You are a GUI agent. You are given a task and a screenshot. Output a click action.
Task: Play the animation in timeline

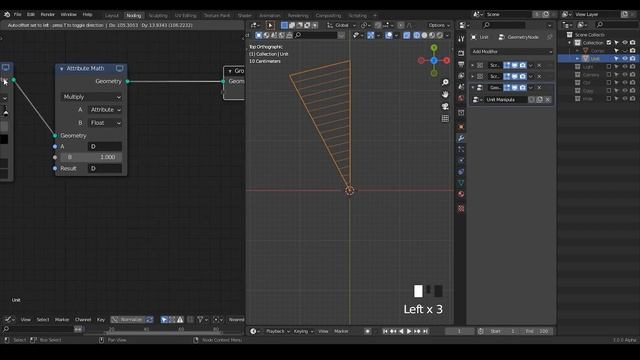(409, 331)
